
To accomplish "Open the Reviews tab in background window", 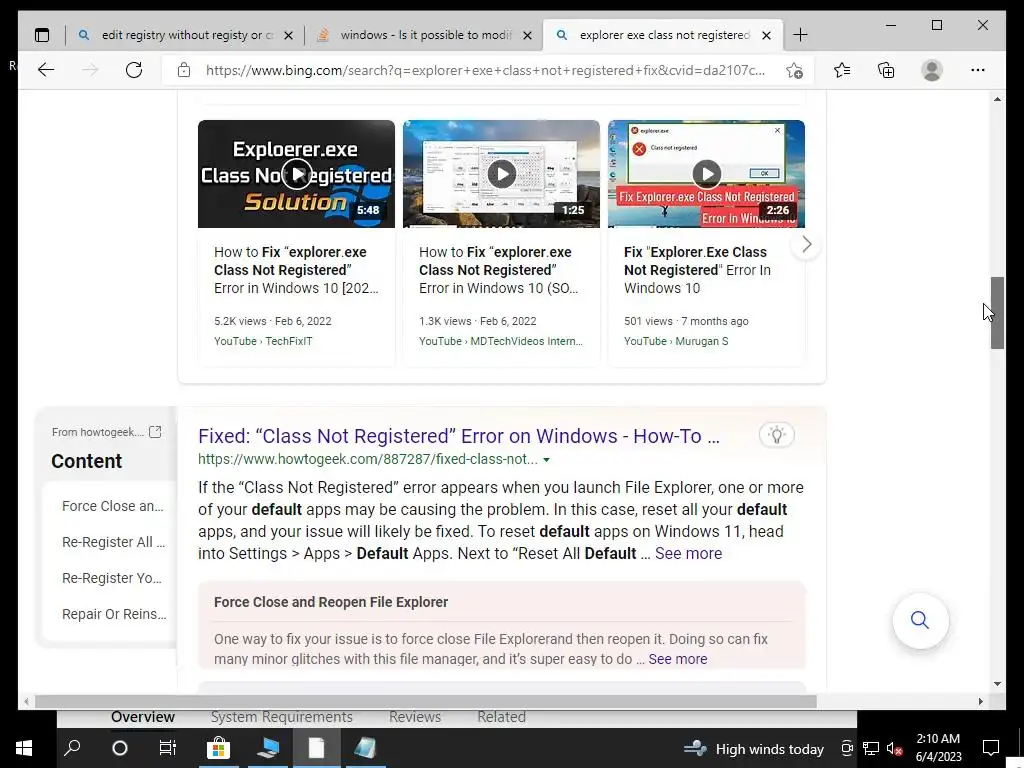I will coord(415,717).
